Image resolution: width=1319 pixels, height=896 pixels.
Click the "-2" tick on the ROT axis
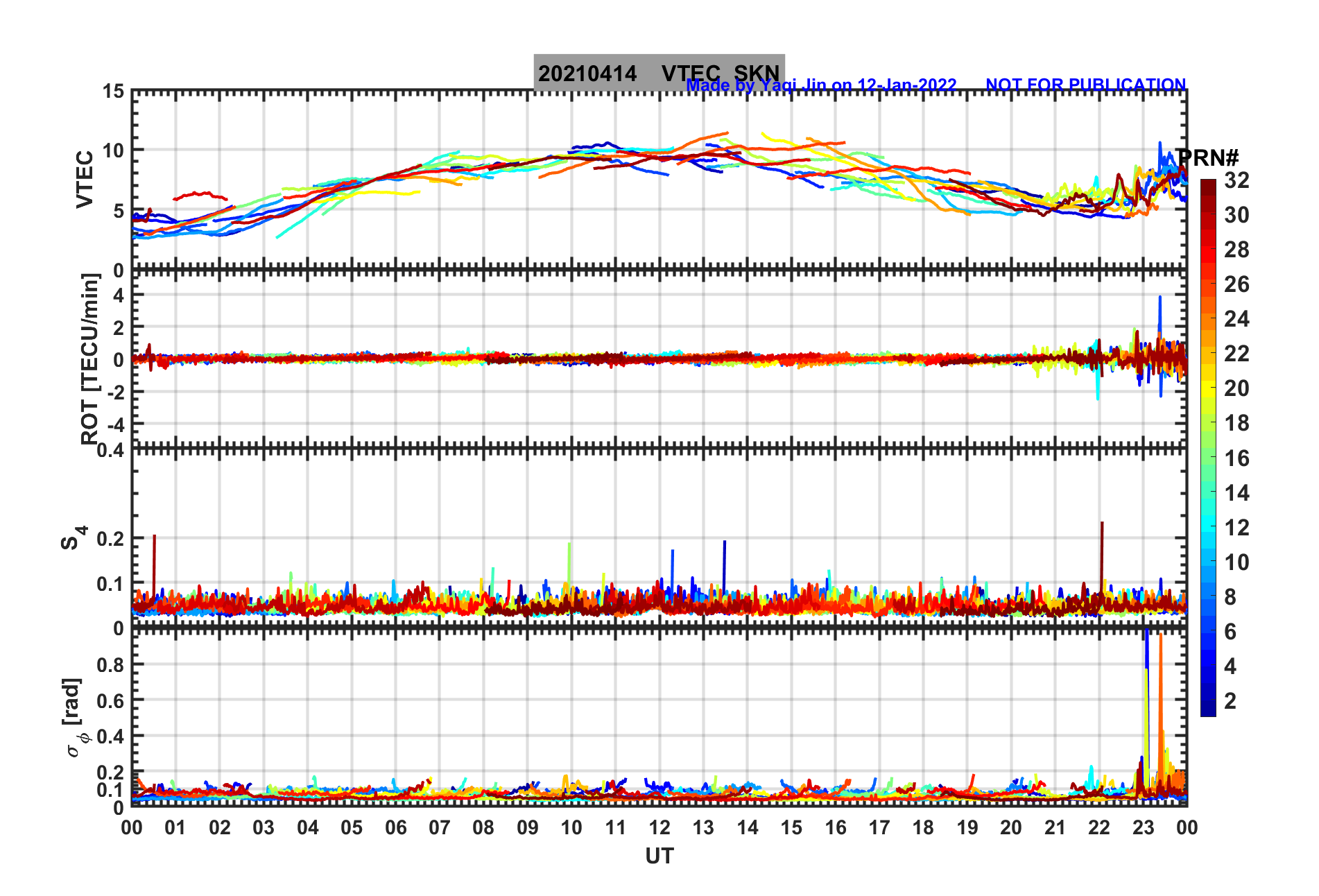click(x=115, y=392)
